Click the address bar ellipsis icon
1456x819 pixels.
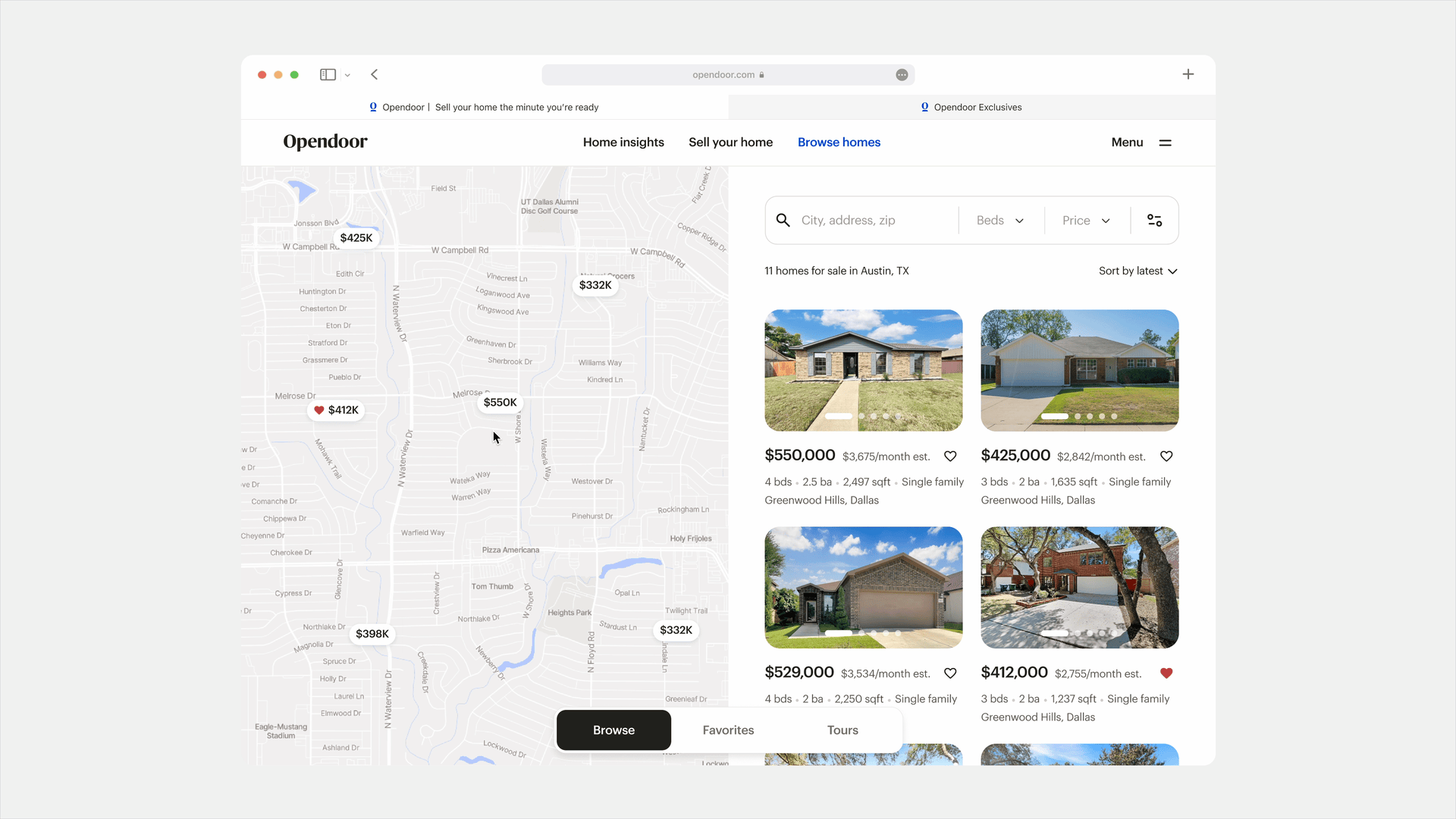902,75
